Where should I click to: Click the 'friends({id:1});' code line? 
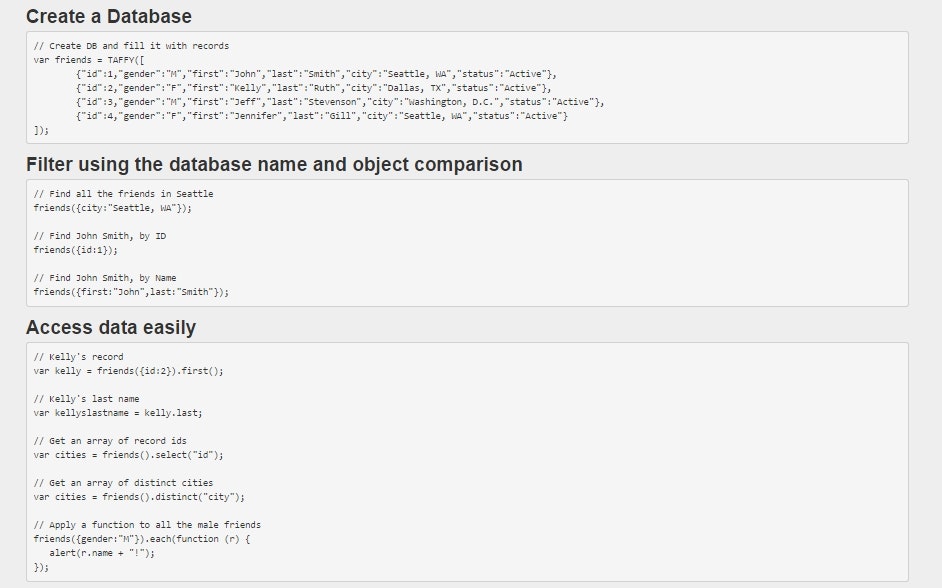[x=75, y=249]
